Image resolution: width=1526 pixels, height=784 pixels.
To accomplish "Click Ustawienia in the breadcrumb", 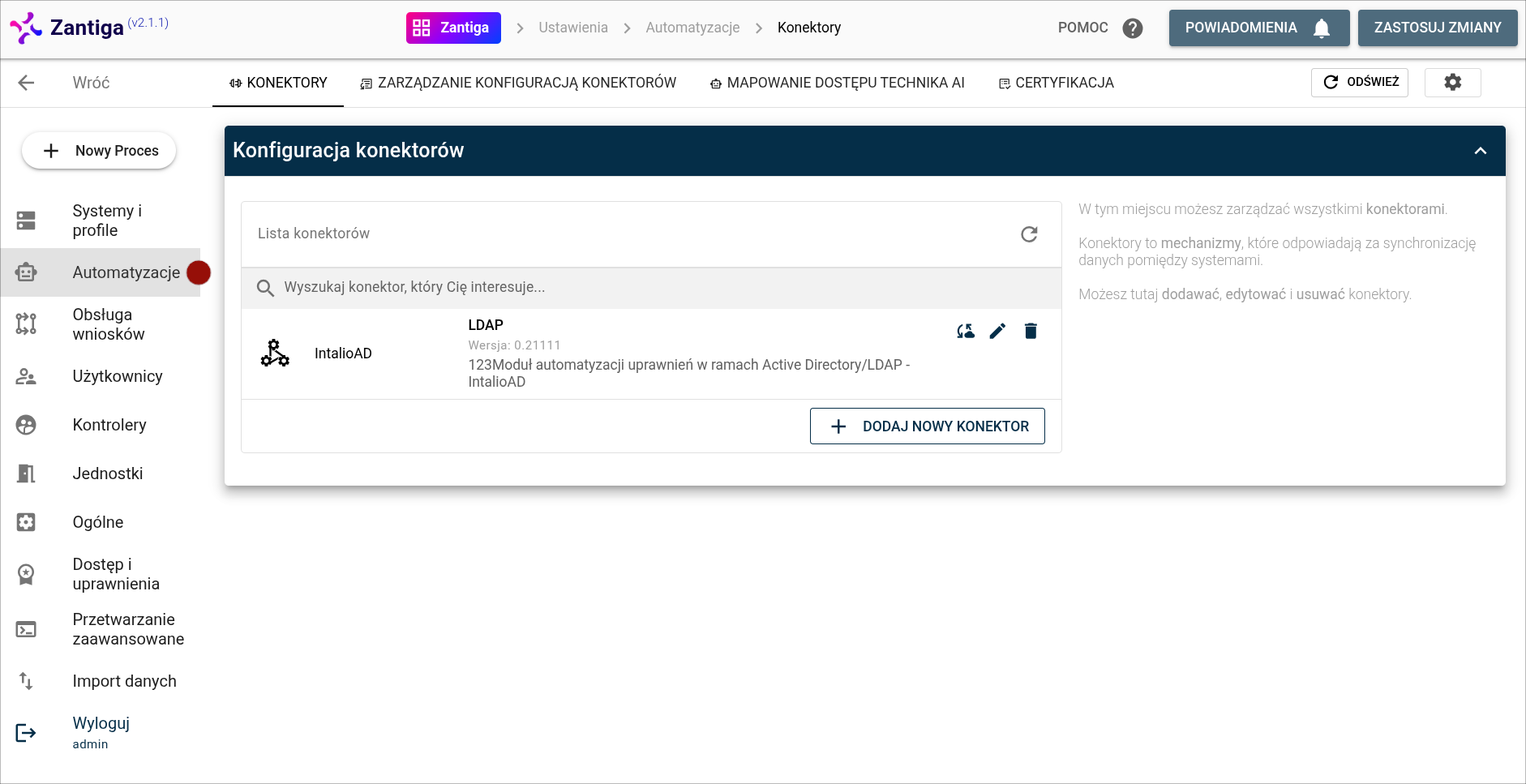I will click(572, 28).
